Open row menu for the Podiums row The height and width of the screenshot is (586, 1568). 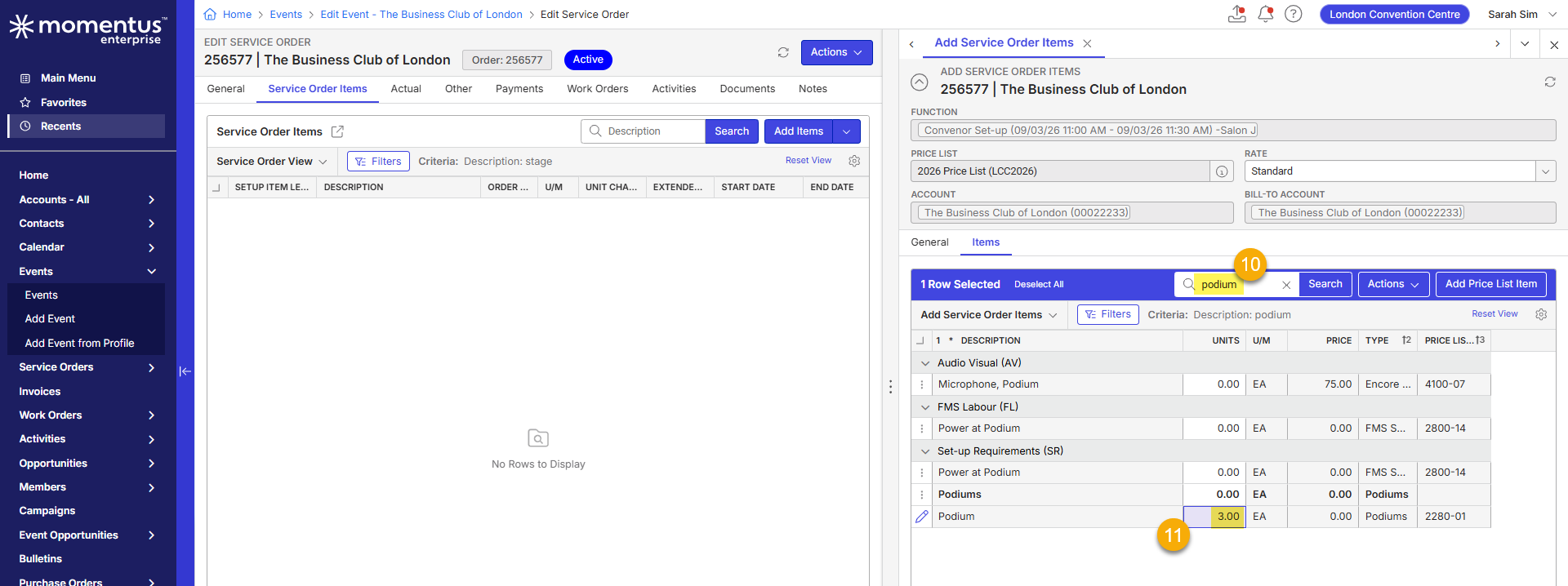(x=922, y=495)
